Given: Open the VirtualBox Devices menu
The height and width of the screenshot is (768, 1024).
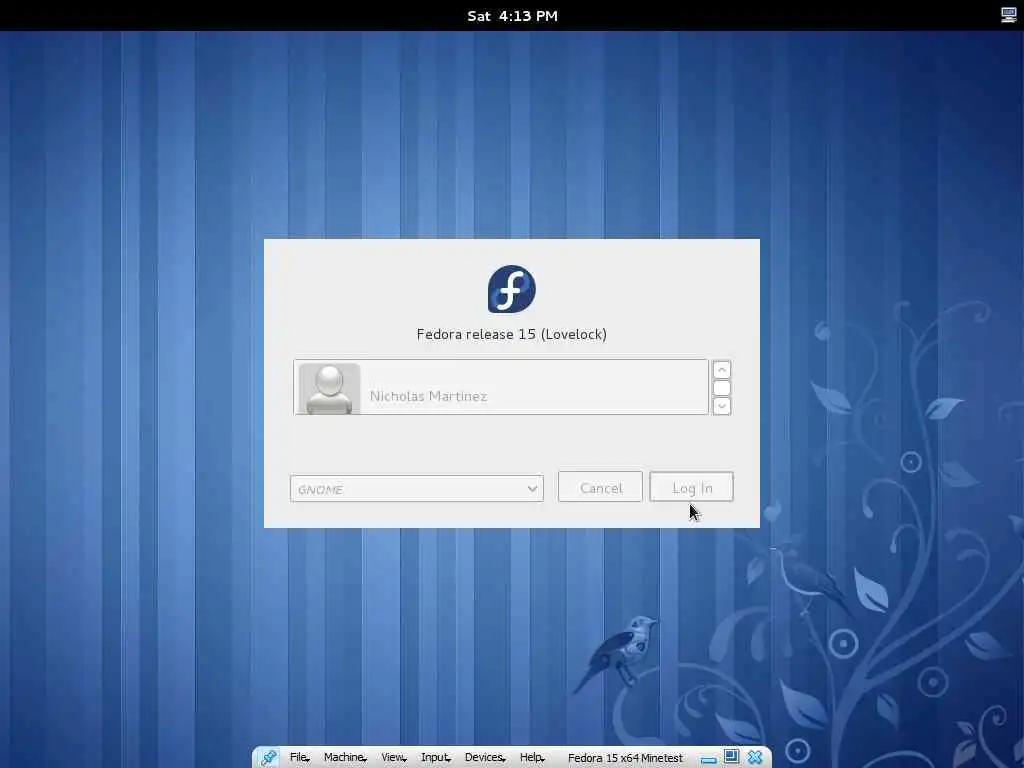Looking at the screenshot, I should 485,757.
